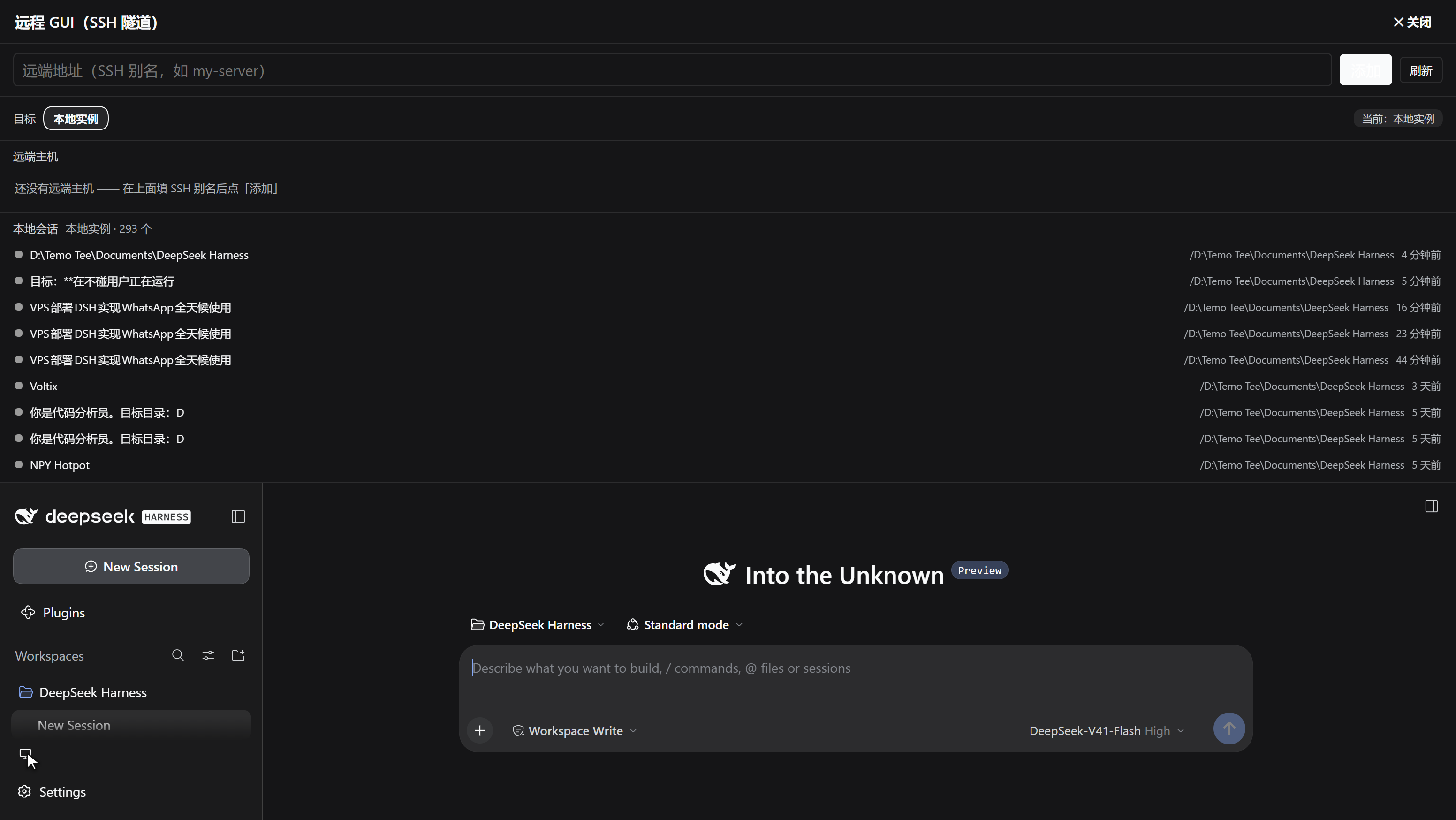Select New Session item under DeepSeek Harness

131,726
